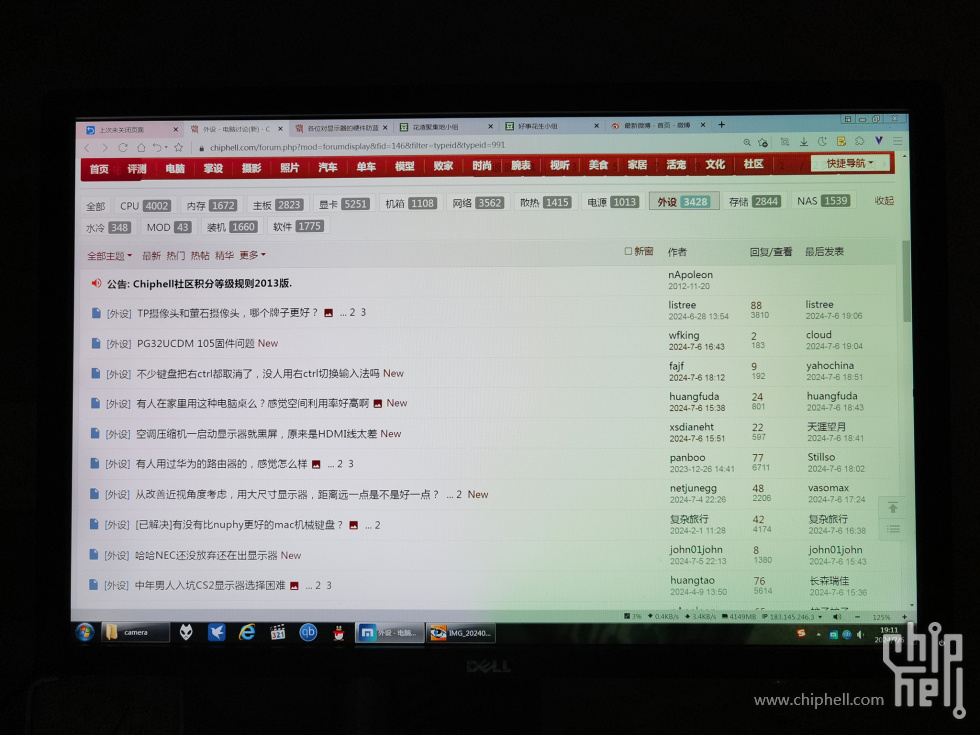Open thread PG32UCDM 105固件问题
This screenshot has height=735, width=980.
(x=196, y=343)
